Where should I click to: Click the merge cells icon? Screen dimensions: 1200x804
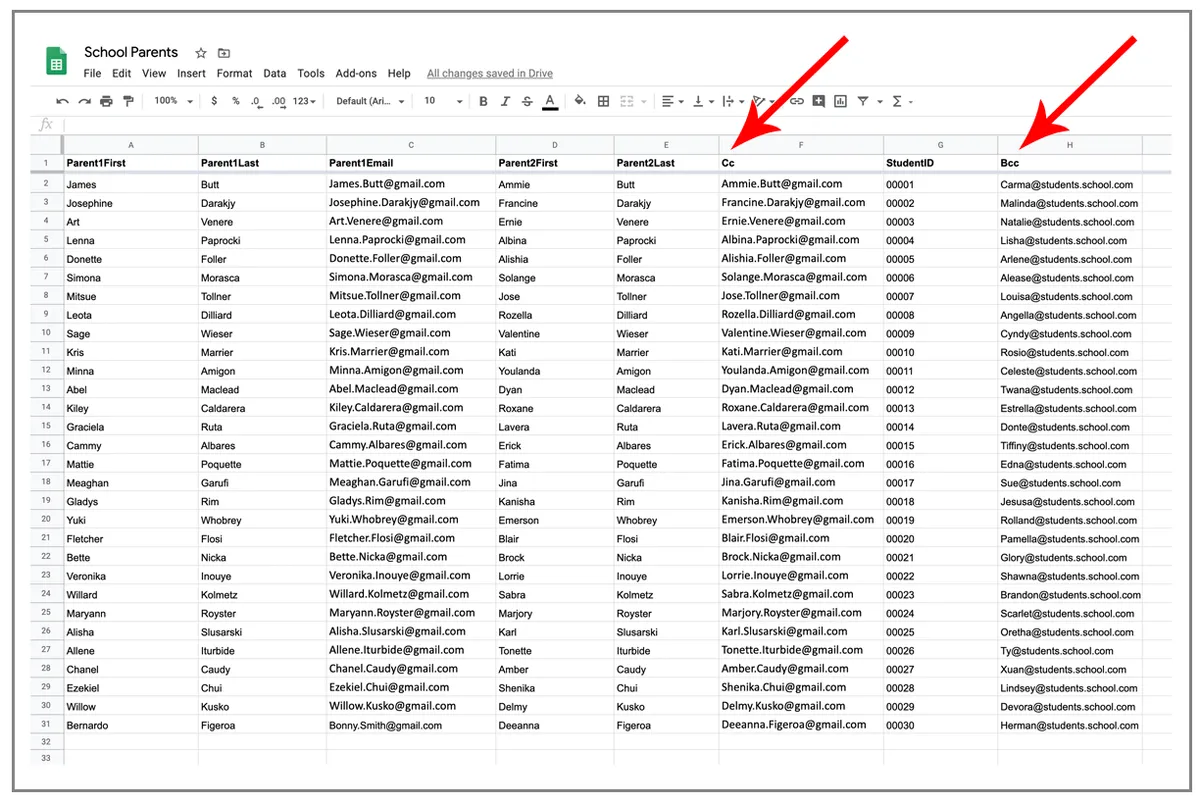[x=627, y=101]
